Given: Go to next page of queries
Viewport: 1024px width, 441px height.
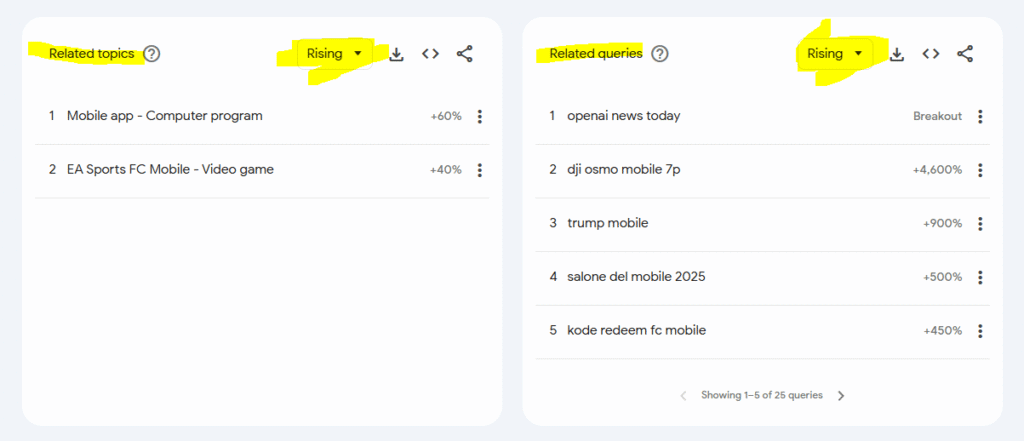Looking at the screenshot, I should click(x=841, y=395).
